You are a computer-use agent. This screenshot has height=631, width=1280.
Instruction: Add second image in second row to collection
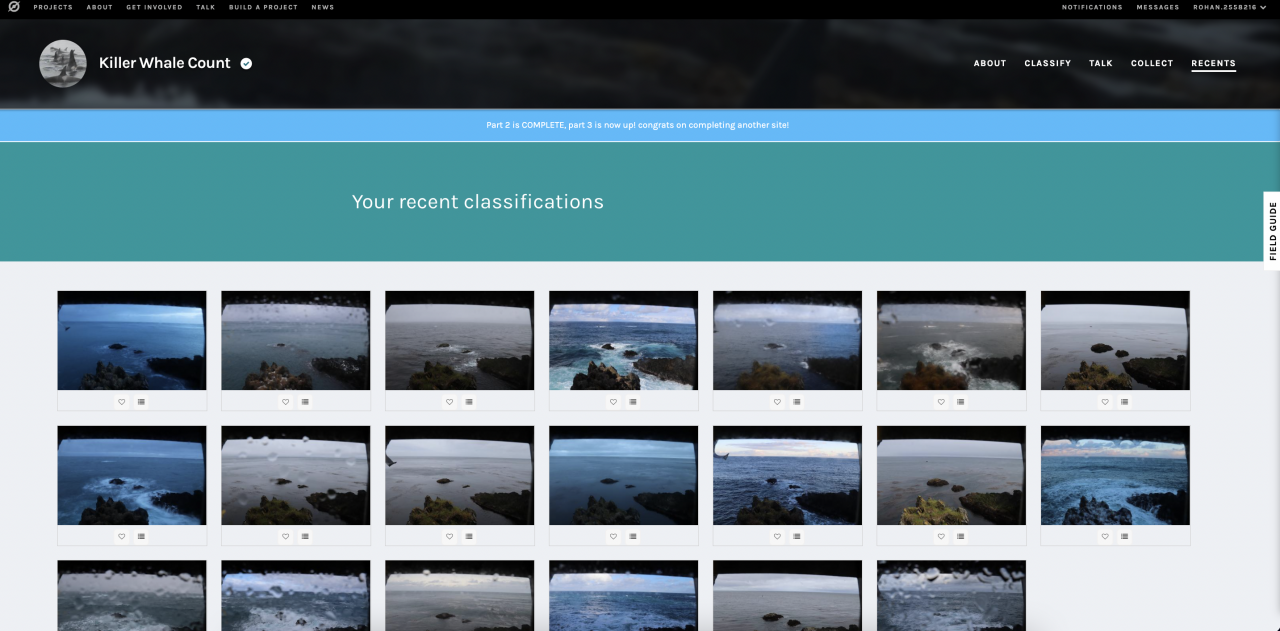click(x=305, y=536)
